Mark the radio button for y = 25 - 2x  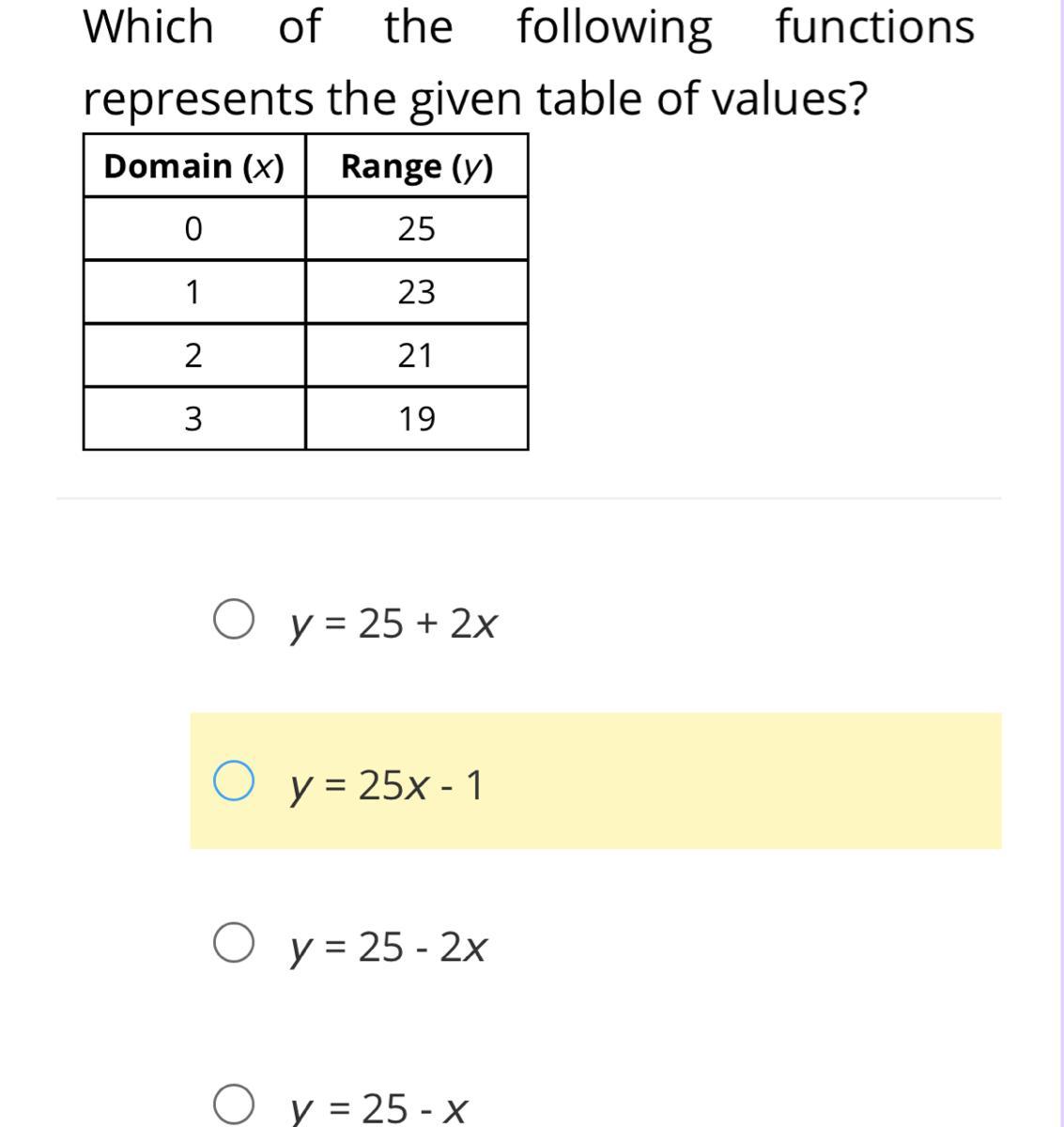pos(233,944)
